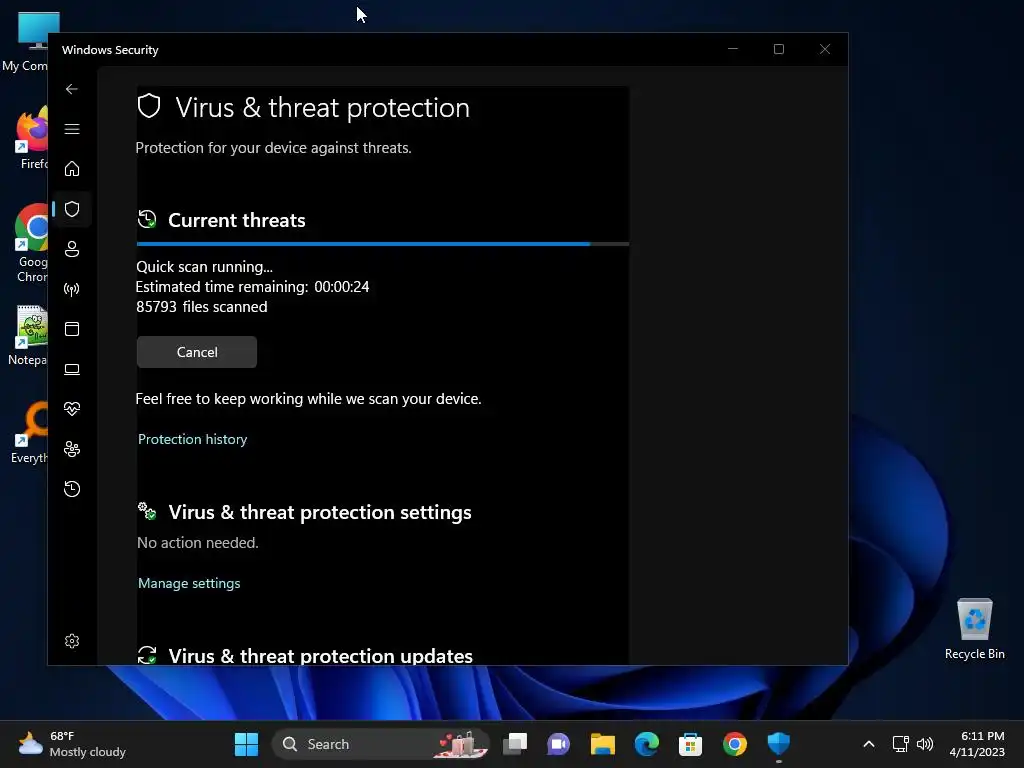Open the Windows Start menu
This screenshot has width=1024, height=768.
[246, 744]
